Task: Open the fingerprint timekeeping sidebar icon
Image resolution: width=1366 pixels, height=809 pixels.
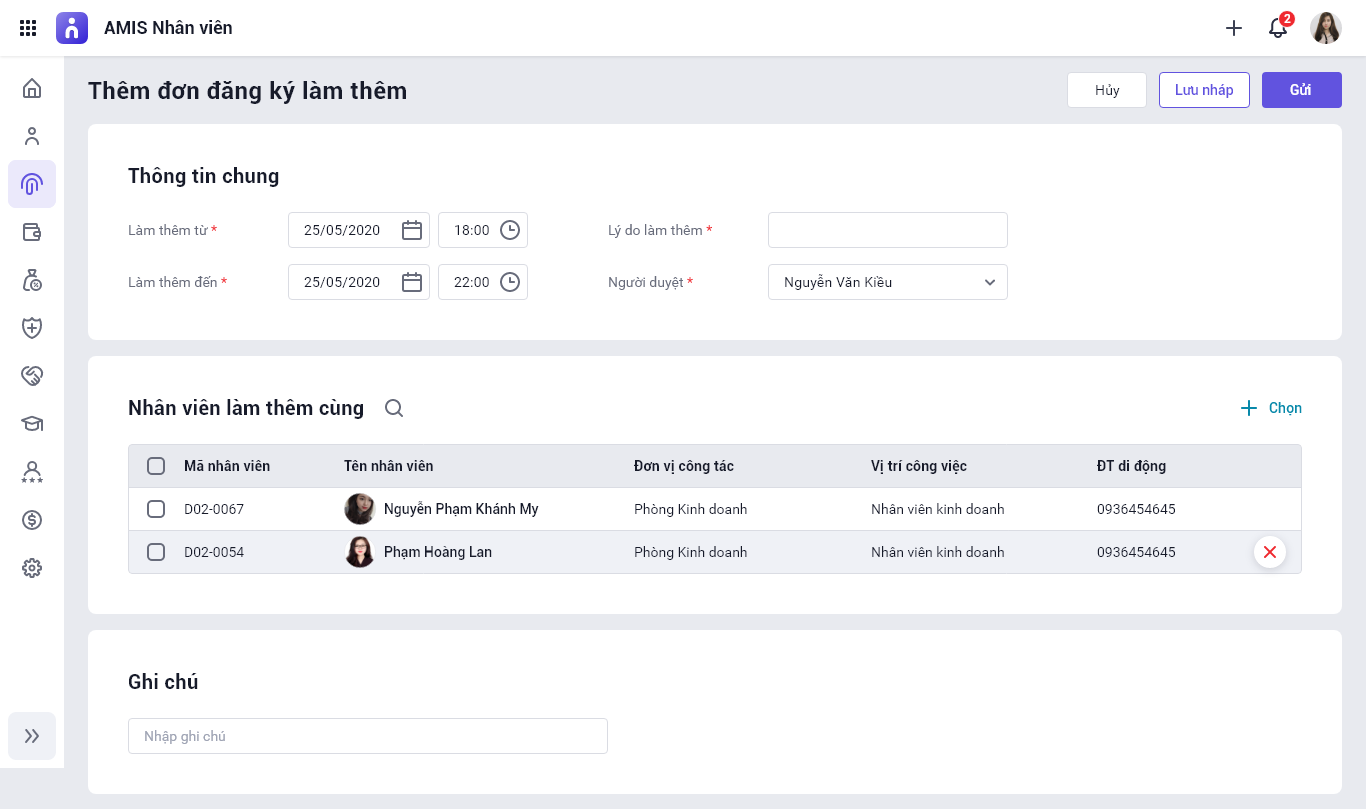Action: coord(32,184)
